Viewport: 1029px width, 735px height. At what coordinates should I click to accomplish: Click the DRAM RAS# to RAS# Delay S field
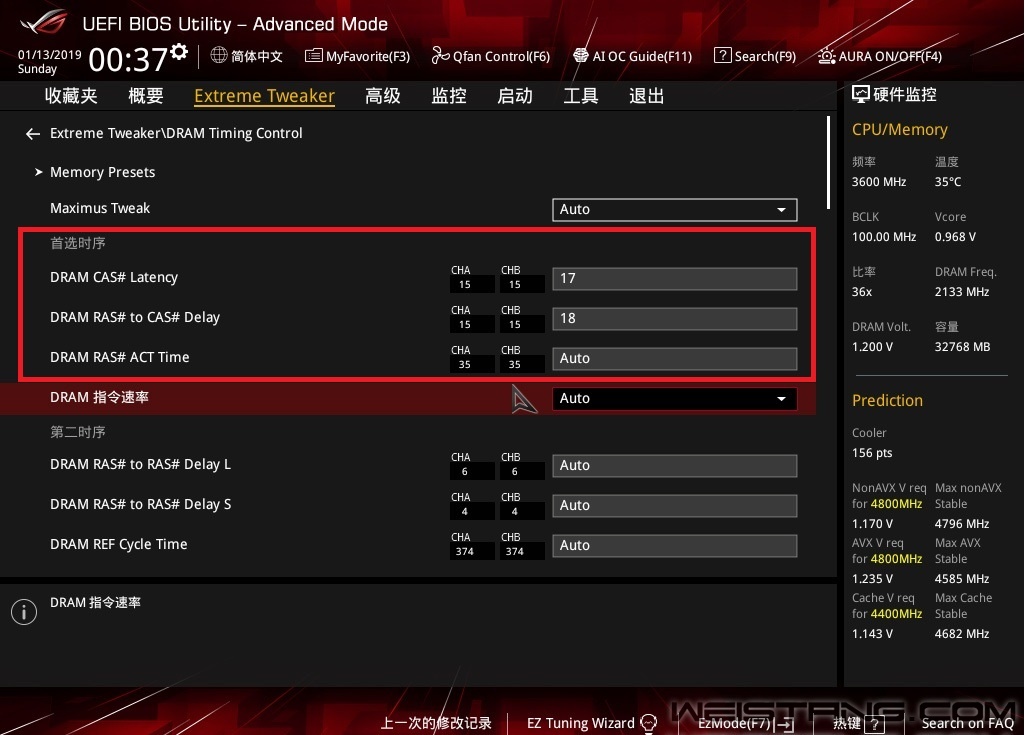point(675,505)
